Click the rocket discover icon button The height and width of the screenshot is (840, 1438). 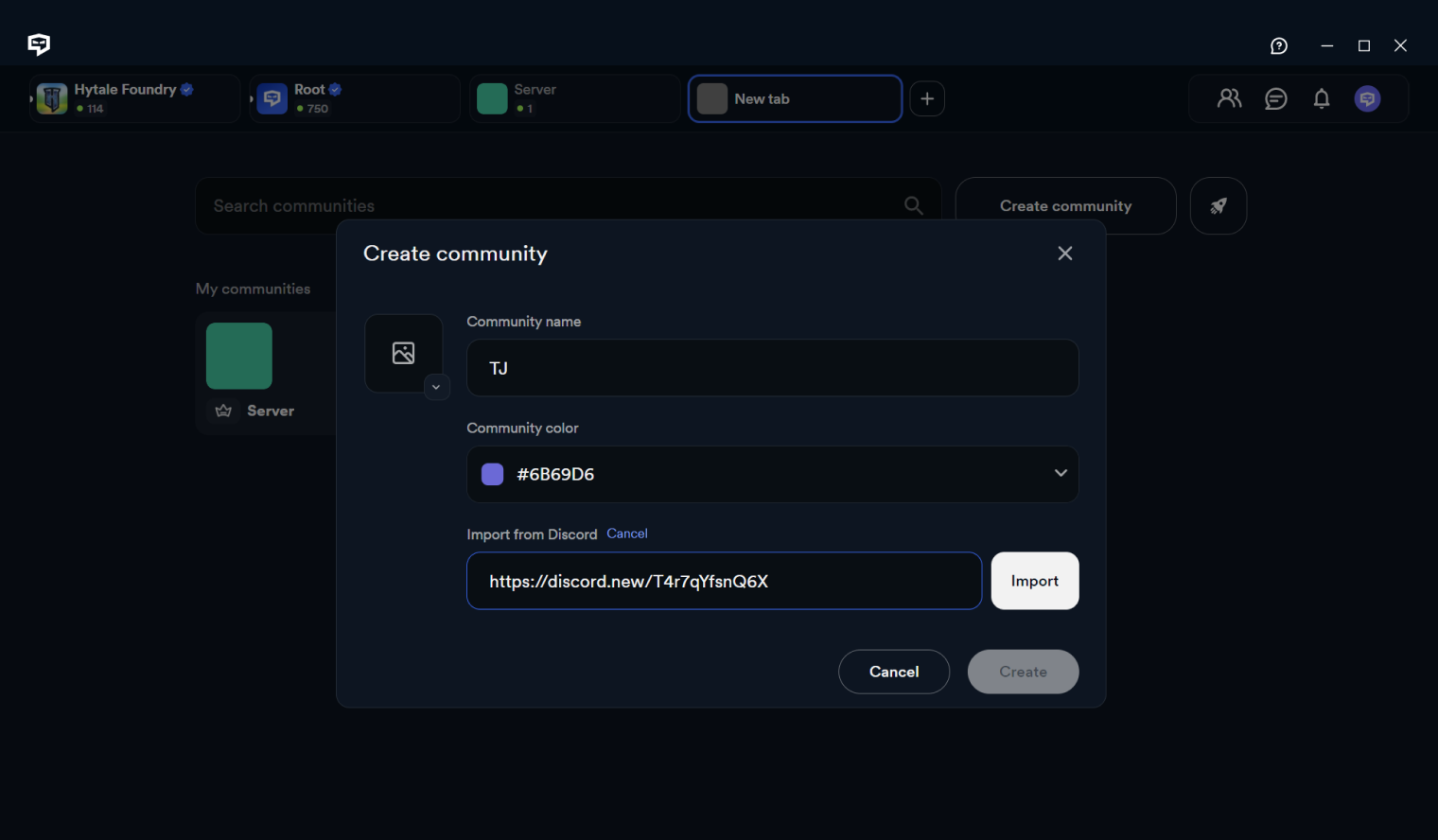click(1219, 205)
